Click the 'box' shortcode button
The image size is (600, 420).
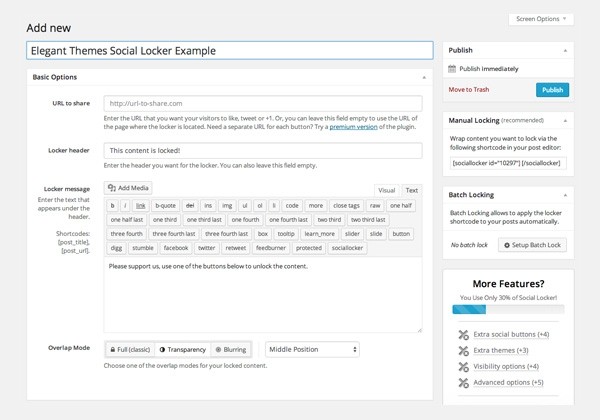(x=262, y=234)
